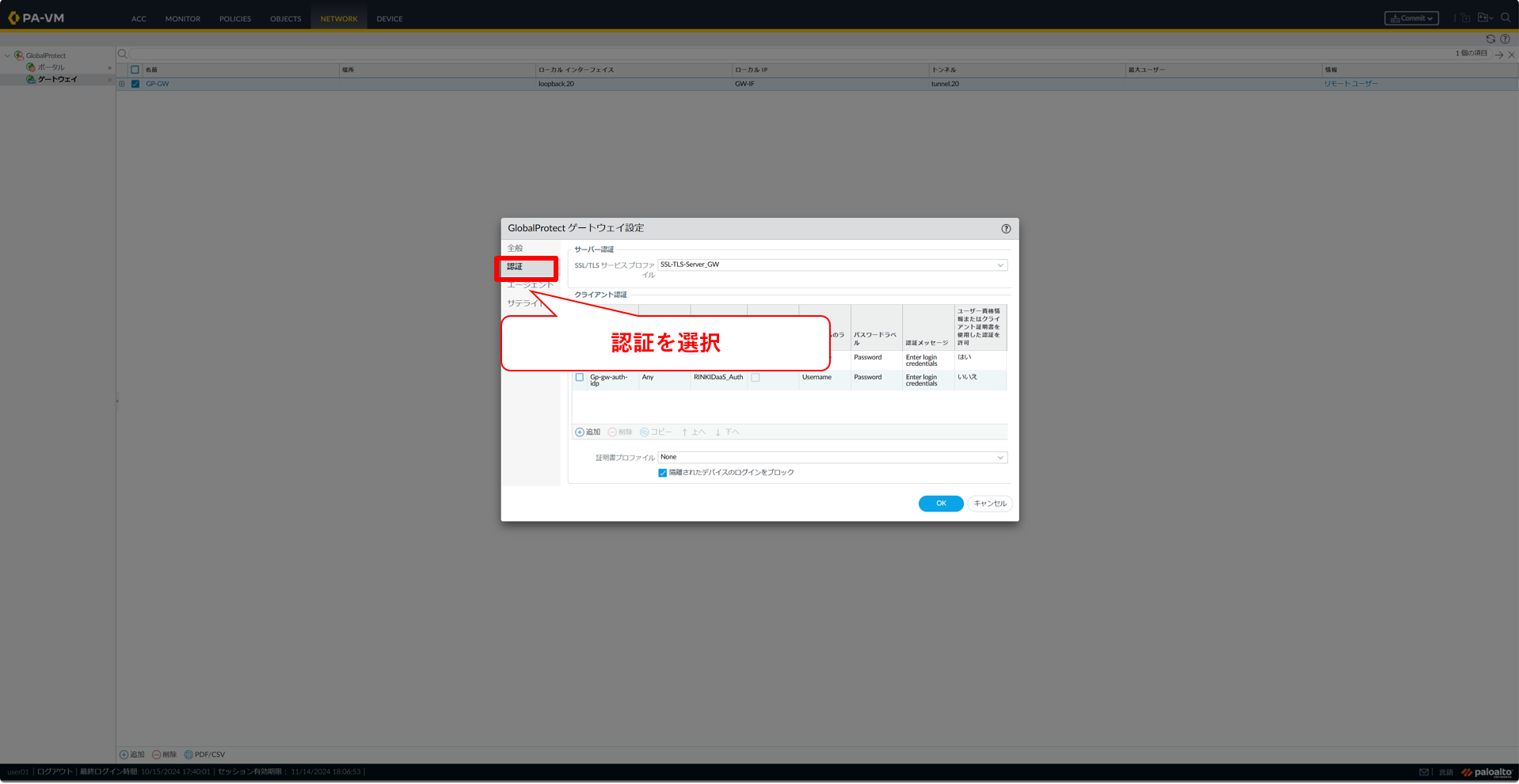Click キャンセル button in dialog
1519x784 pixels.
tap(990, 504)
